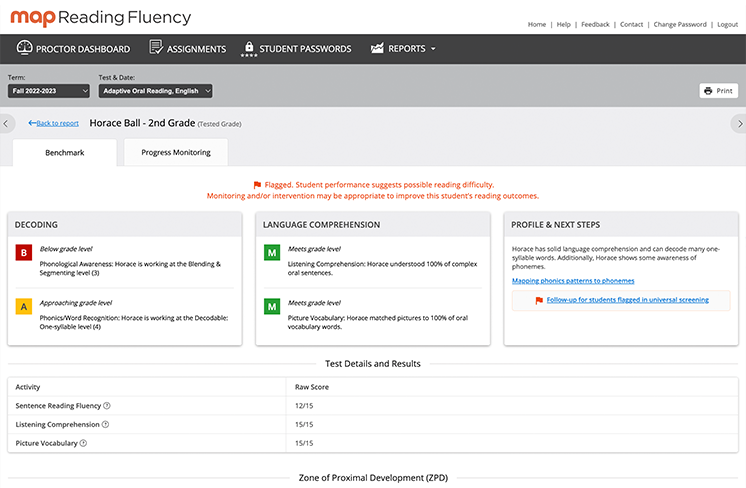Click the Proctor Dashboard gauge icon
Image resolution: width=746 pixels, height=488 pixels.
pyautogui.click(x=25, y=48)
